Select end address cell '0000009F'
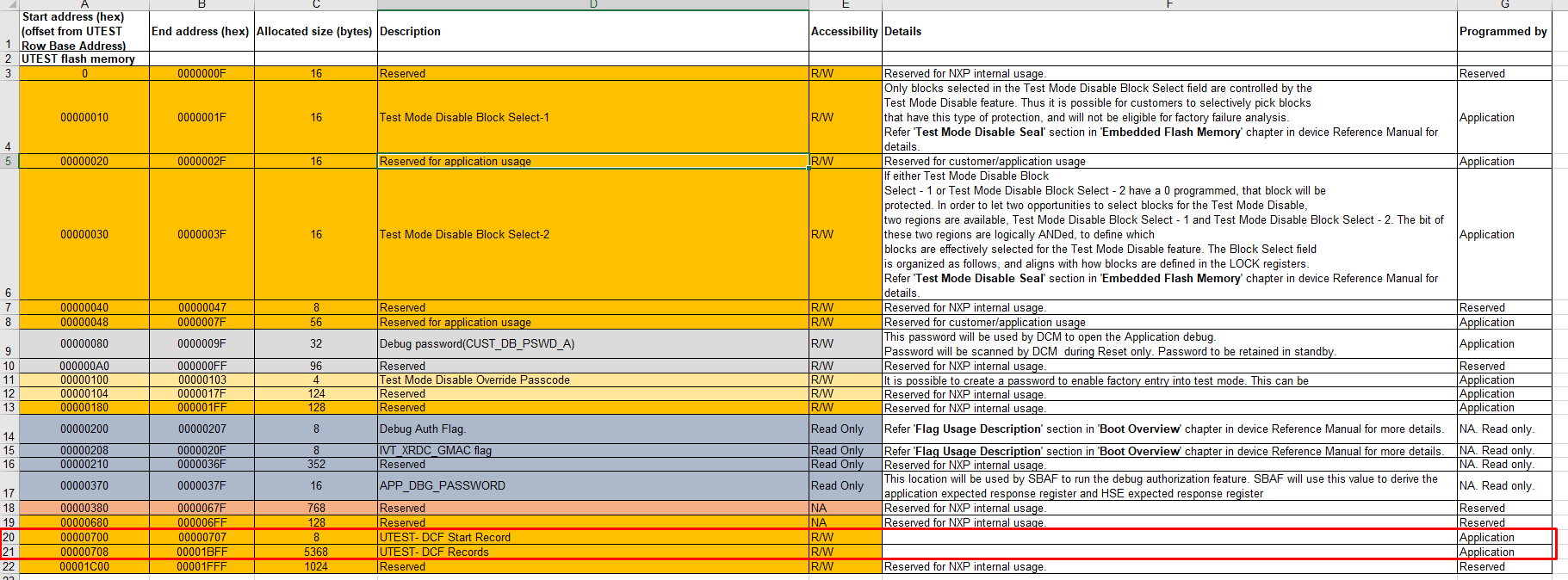Image resolution: width=1568 pixels, height=580 pixels. coord(201,343)
